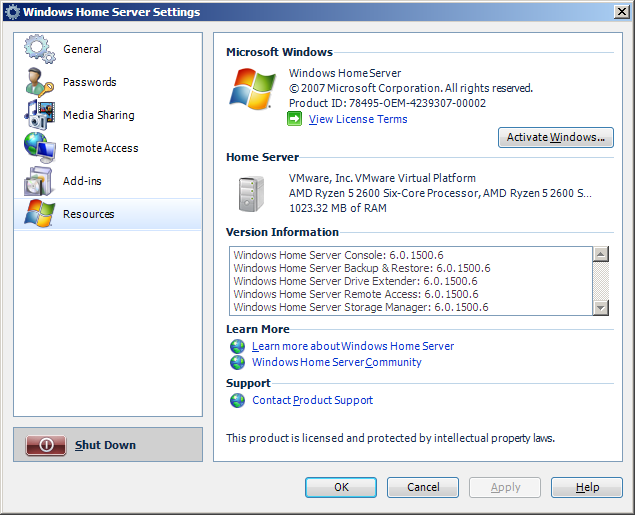Select the Backup & Restore version line
Screen dimensions: 635x515
pyautogui.click(x=362, y=268)
